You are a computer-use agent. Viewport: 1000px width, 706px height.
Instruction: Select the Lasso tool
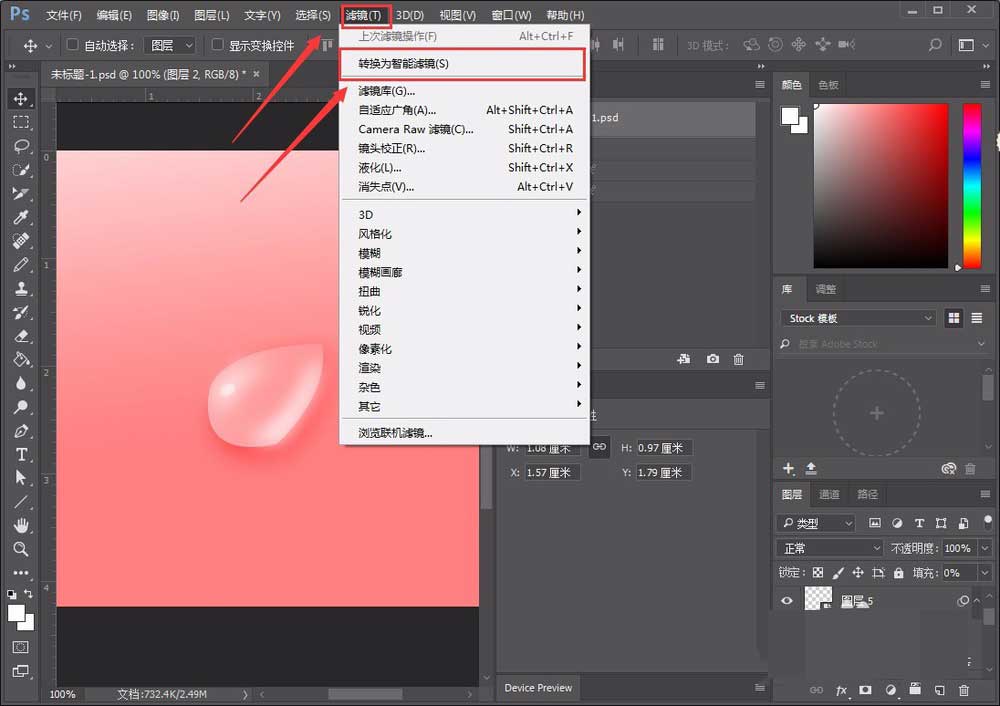point(21,146)
